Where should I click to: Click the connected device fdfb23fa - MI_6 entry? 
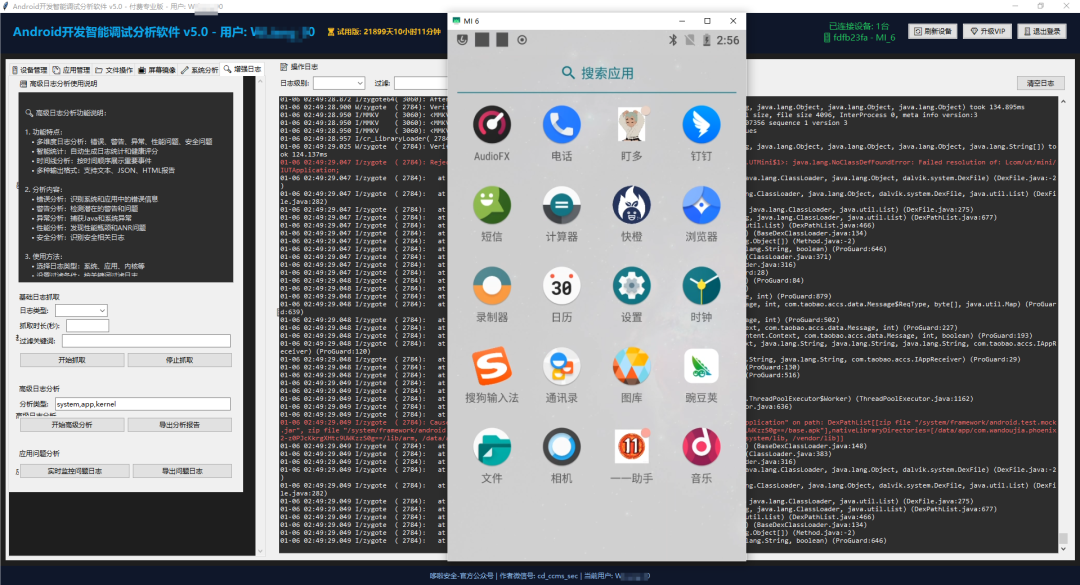859,37
